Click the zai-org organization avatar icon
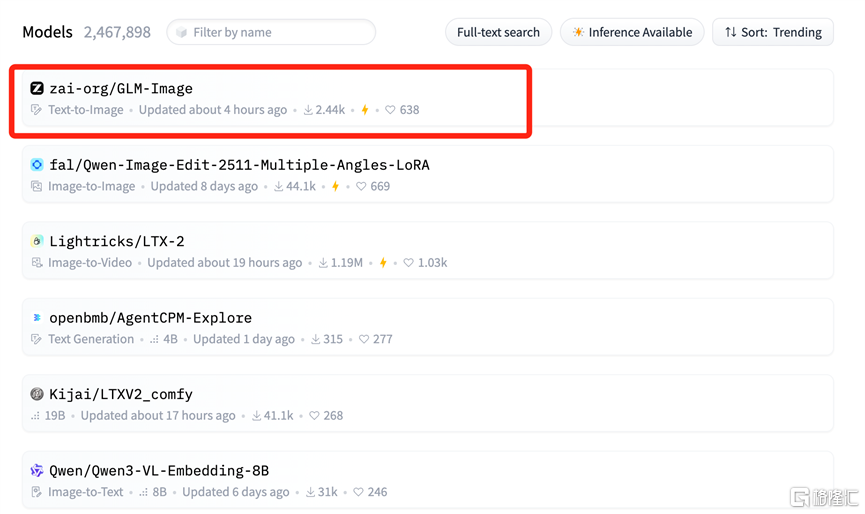The image size is (865, 514). coord(37,88)
